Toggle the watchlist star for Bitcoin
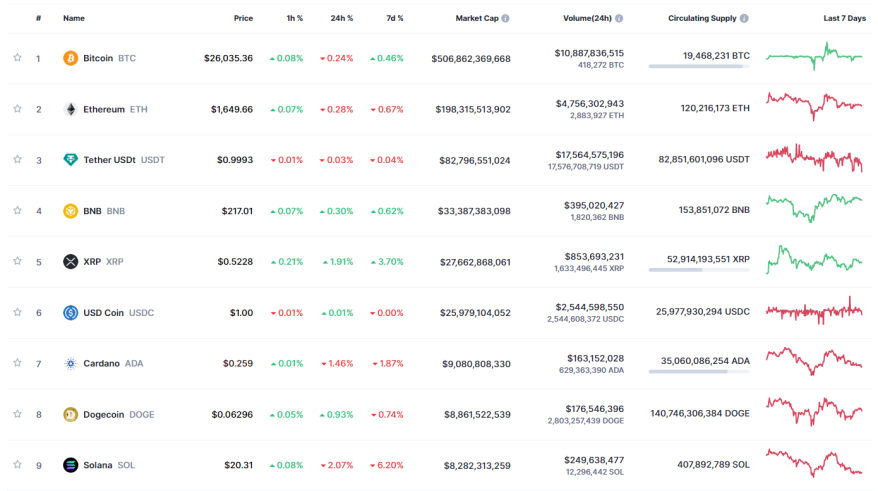The height and width of the screenshot is (491, 878). [x=17, y=58]
